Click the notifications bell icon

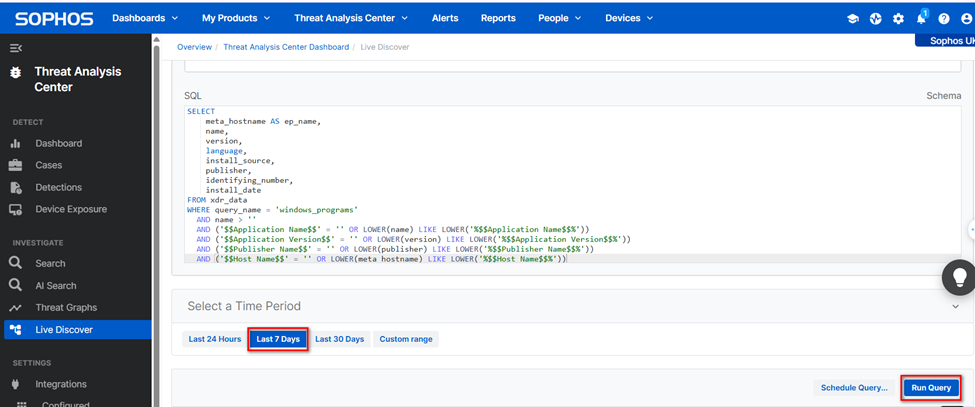pyautogui.click(x=921, y=19)
